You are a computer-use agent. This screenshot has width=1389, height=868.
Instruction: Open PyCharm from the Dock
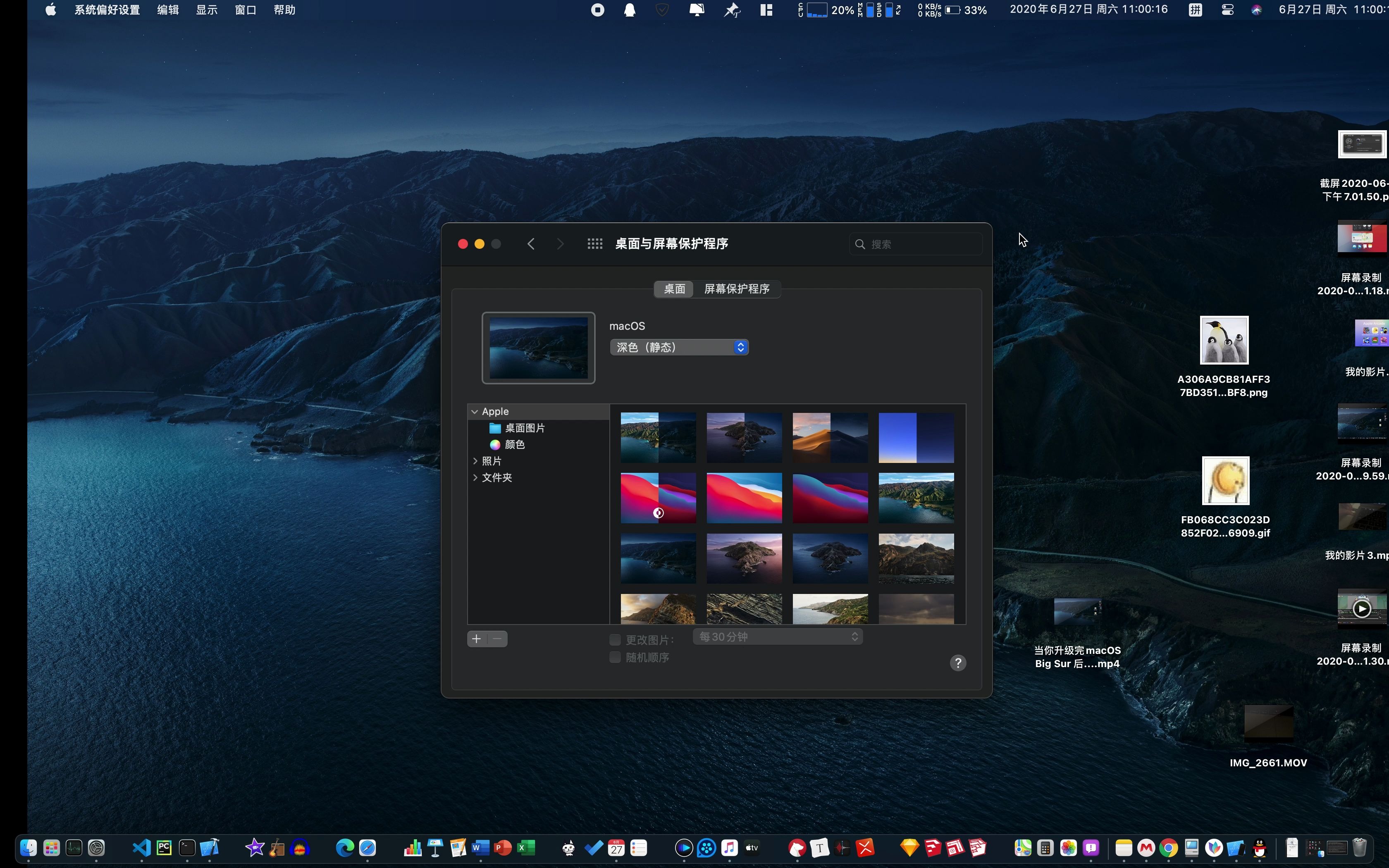point(164,847)
